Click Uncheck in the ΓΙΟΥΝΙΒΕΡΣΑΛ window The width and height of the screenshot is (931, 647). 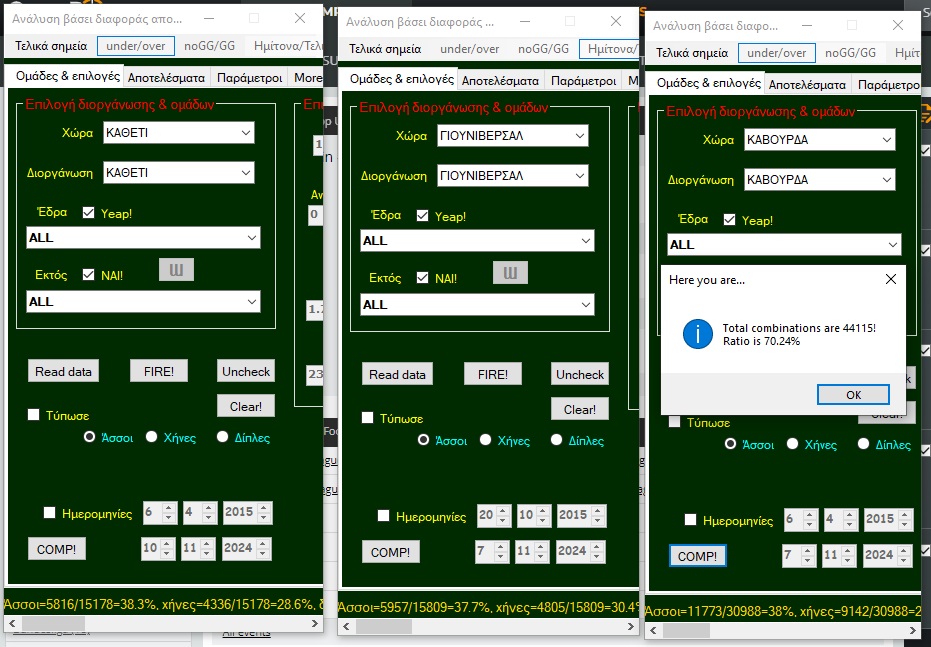pos(580,375)
